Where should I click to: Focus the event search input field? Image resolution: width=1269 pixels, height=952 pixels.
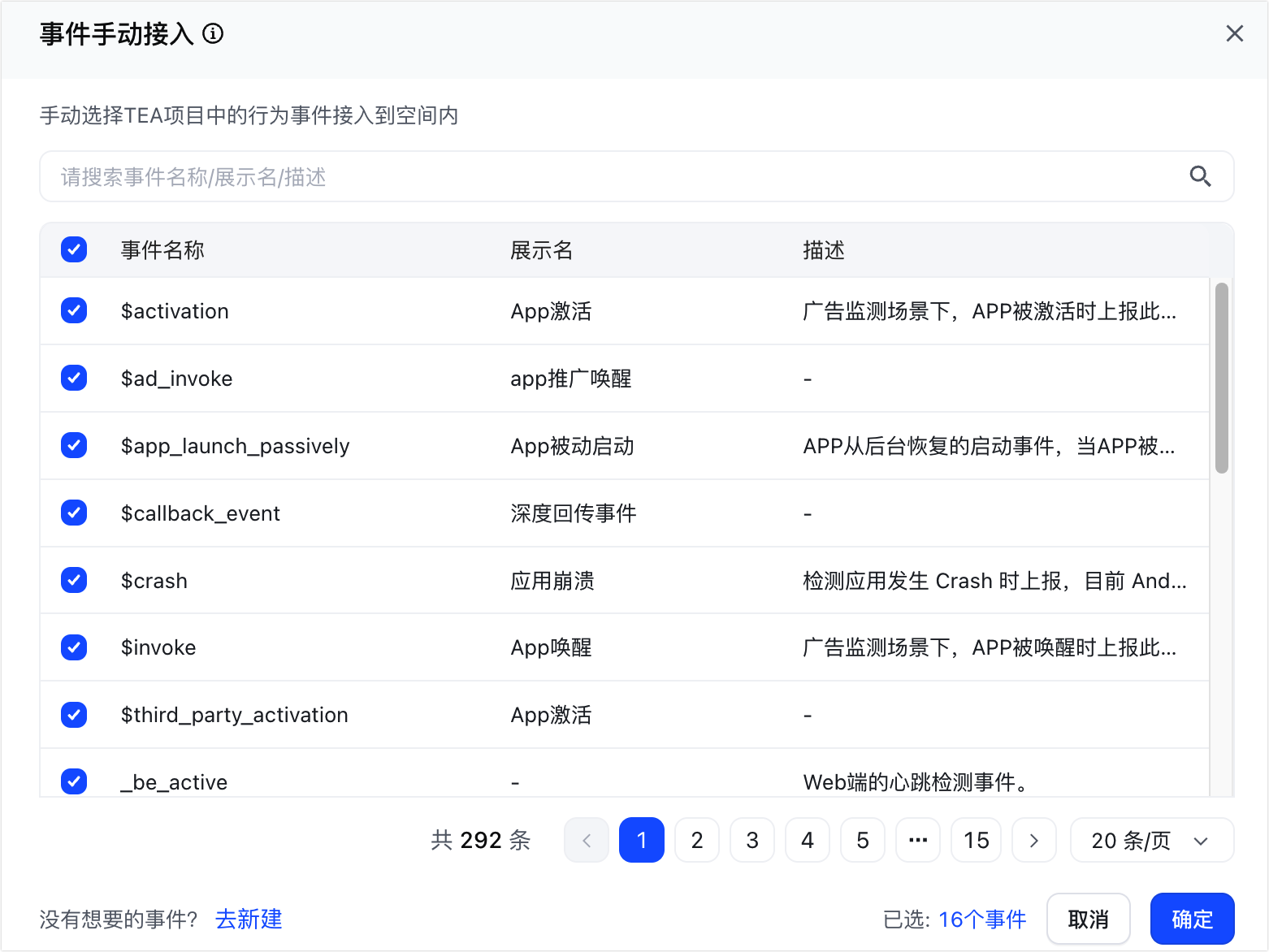[x=637, y=176]
